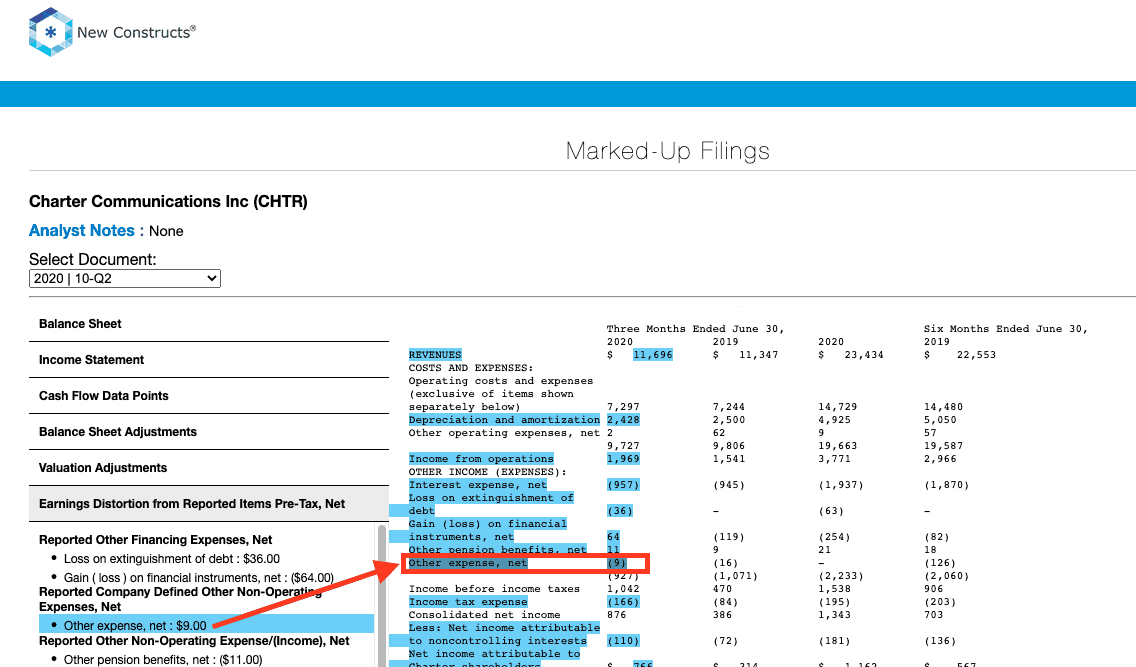1136x667 pixels.
Task: Click the Charter Communications Inc (CHTR) heading
Action: (168, 202)
